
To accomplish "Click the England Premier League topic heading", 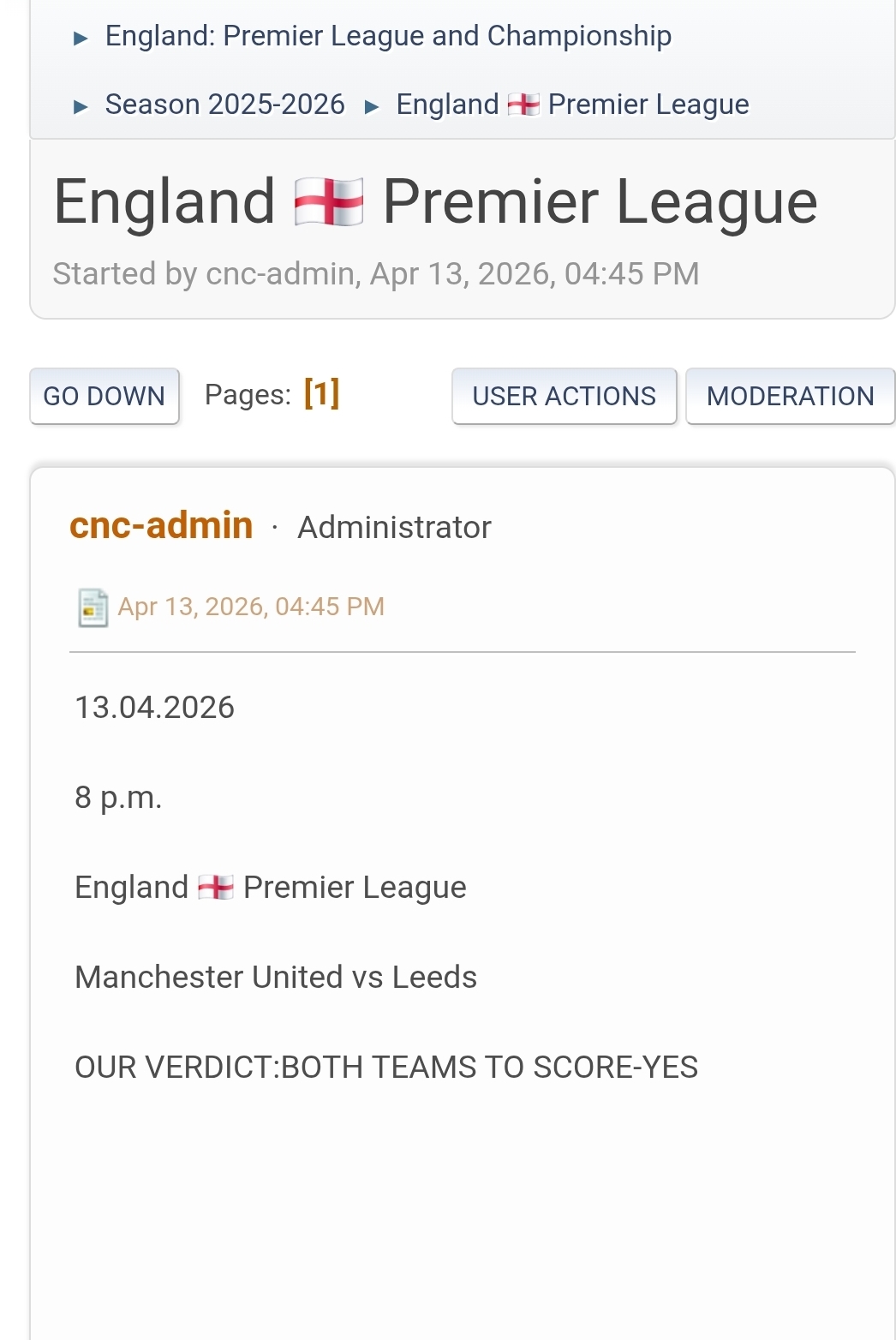I will point(435,202).
